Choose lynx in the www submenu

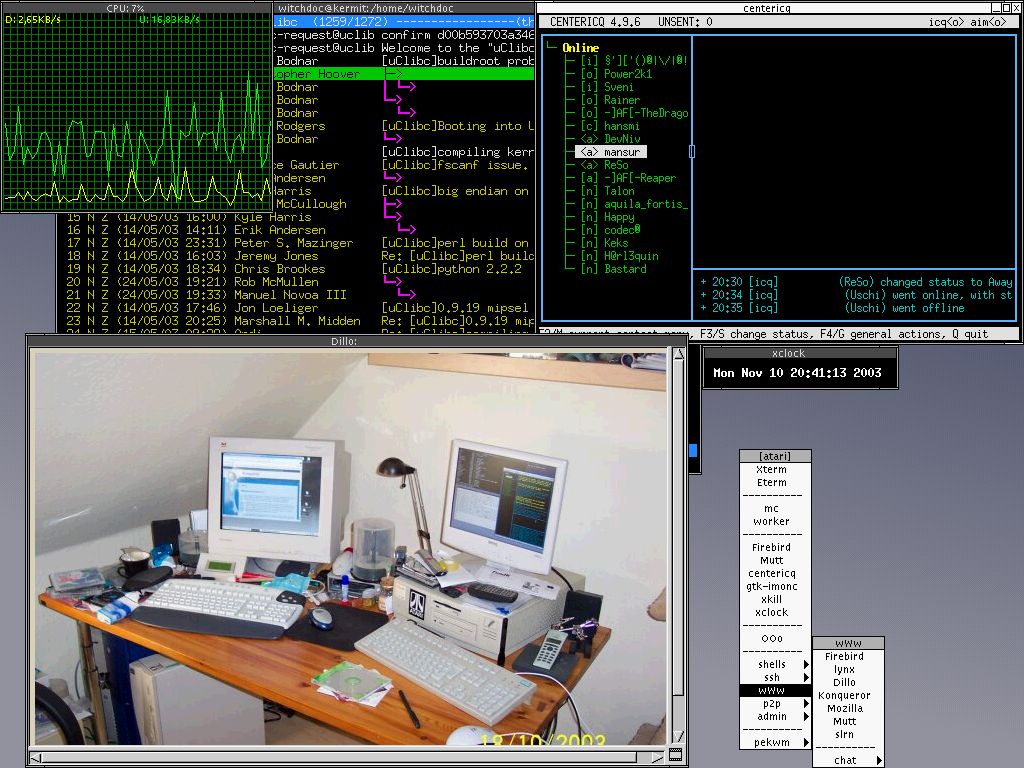(844, 669)
